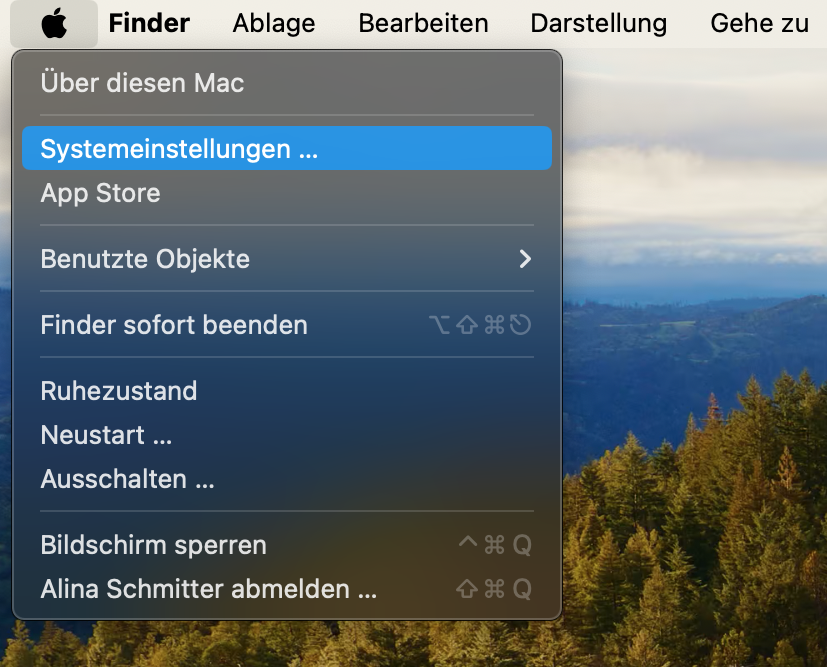The height and width of the screenshot is (667, 827).
Task: Open the Darstellung menu
Action: (598, 23)
